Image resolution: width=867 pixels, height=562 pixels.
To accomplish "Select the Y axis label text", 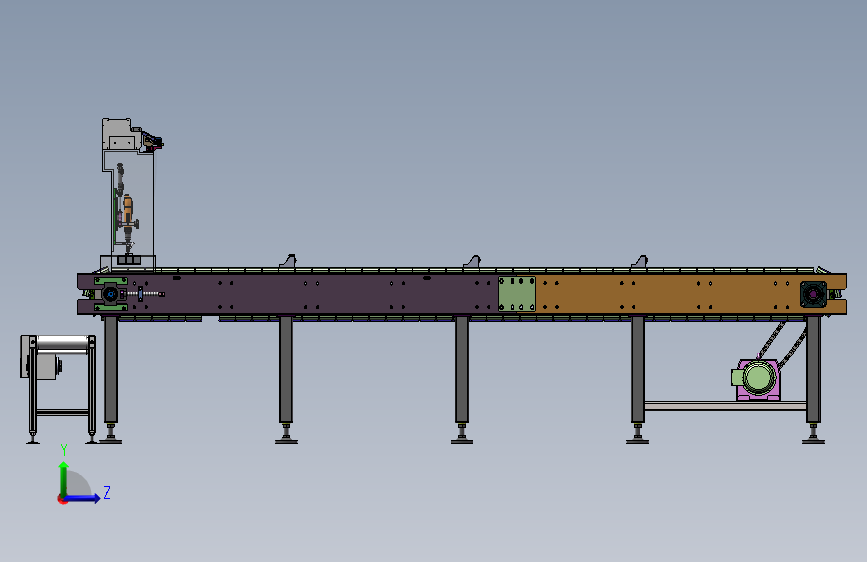I will pyautogui.click(x=64, y=450).
